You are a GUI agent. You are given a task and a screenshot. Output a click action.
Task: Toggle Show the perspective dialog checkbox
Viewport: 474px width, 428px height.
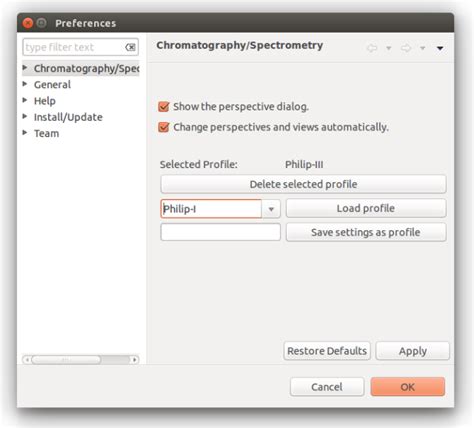pyautogui.click(x=164, y=107)
